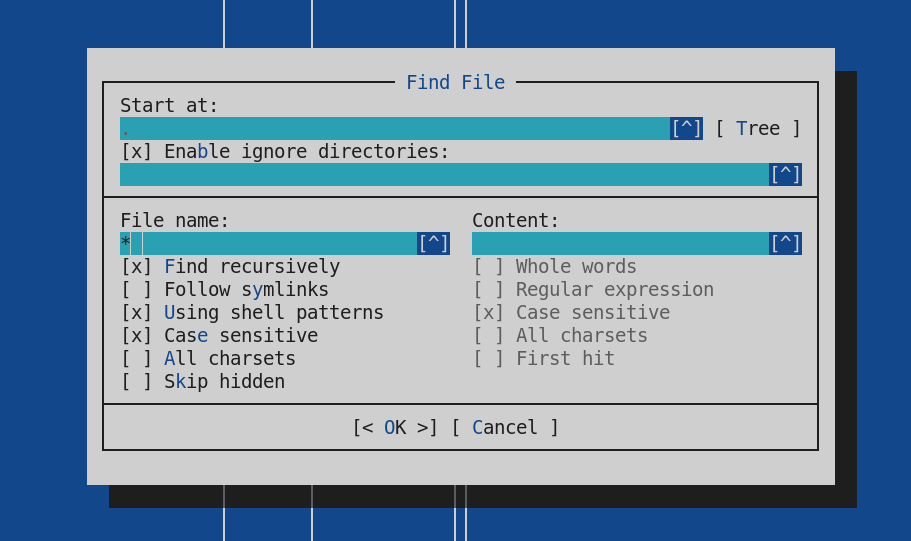911x541 pixels.
Task: Click the Tree button
Action: [x=758, y=128]
